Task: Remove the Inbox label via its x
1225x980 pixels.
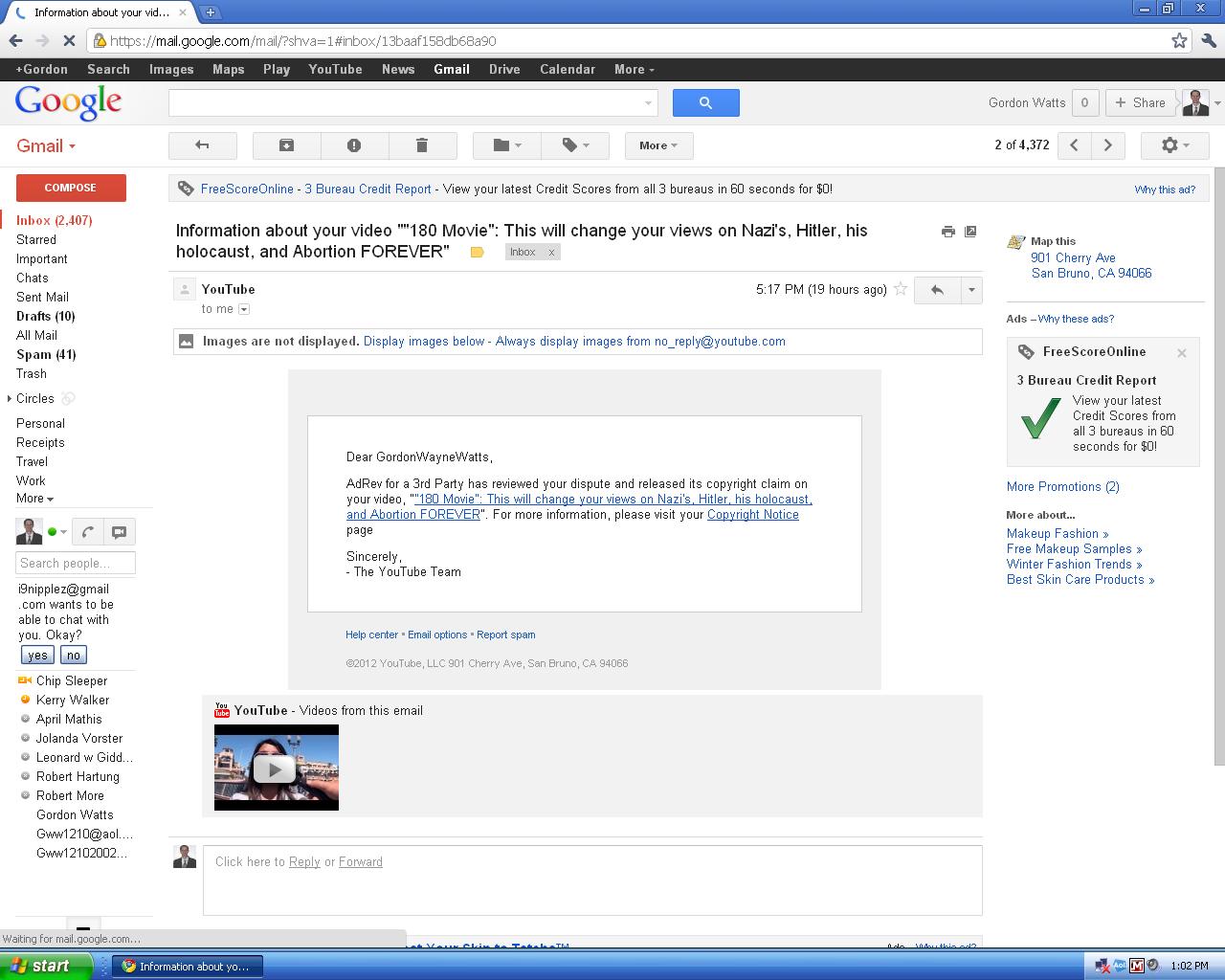Action: (x=551, y=253)
